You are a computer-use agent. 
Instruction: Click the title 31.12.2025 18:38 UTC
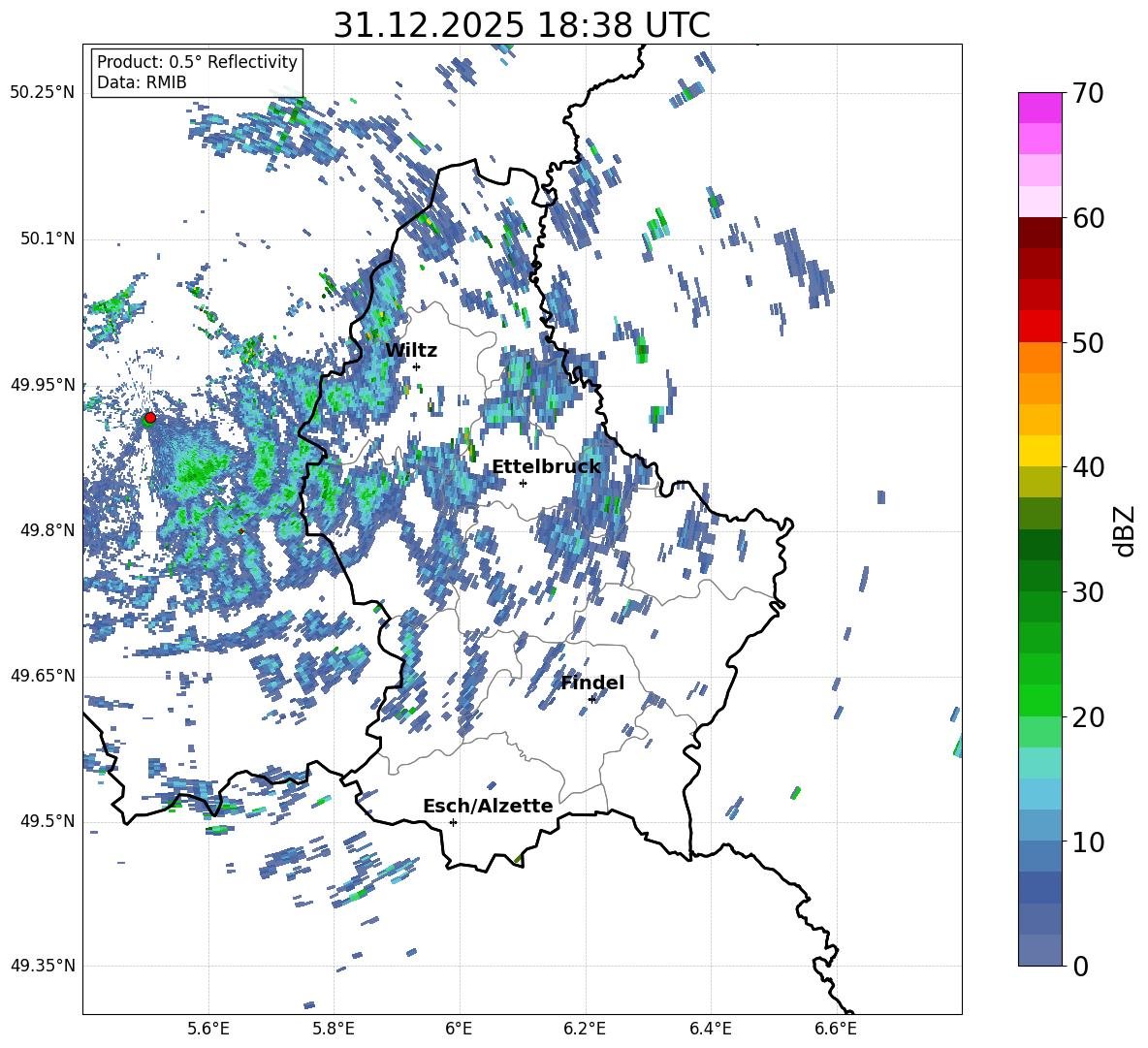(x=522, y=25)
